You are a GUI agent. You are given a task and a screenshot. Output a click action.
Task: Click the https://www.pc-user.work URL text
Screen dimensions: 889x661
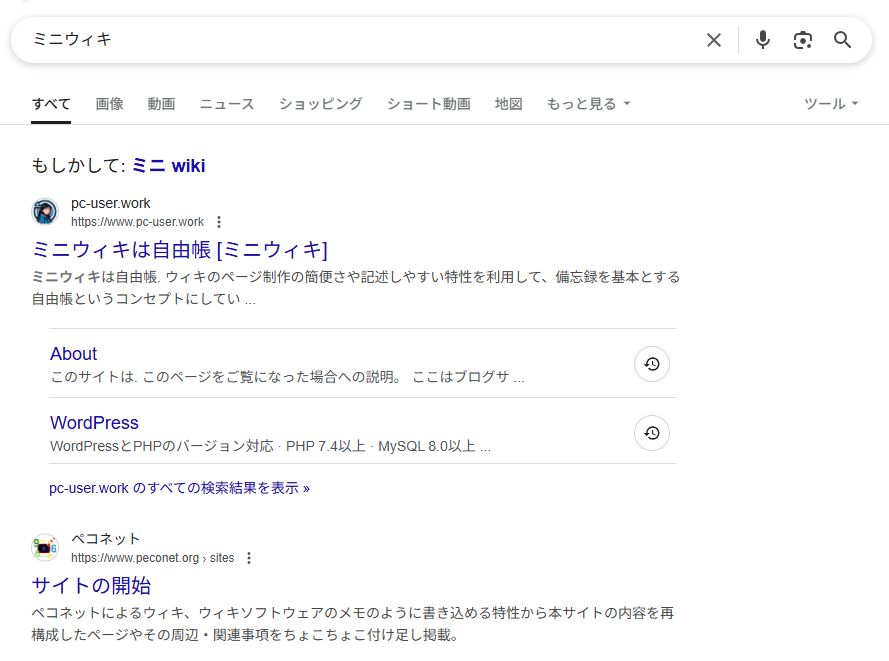pos(137,222)
